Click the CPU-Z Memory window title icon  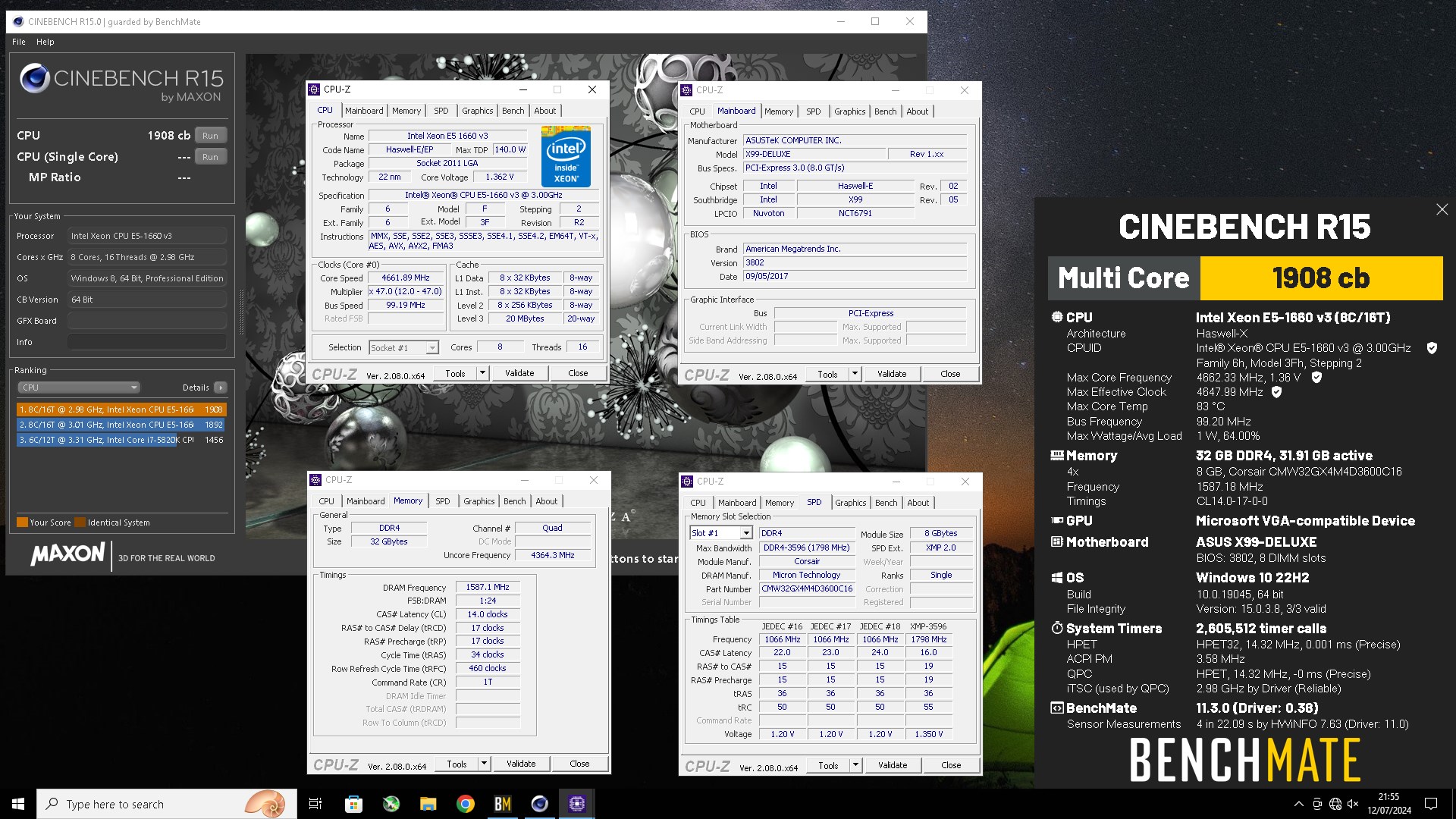coord(315,480)
